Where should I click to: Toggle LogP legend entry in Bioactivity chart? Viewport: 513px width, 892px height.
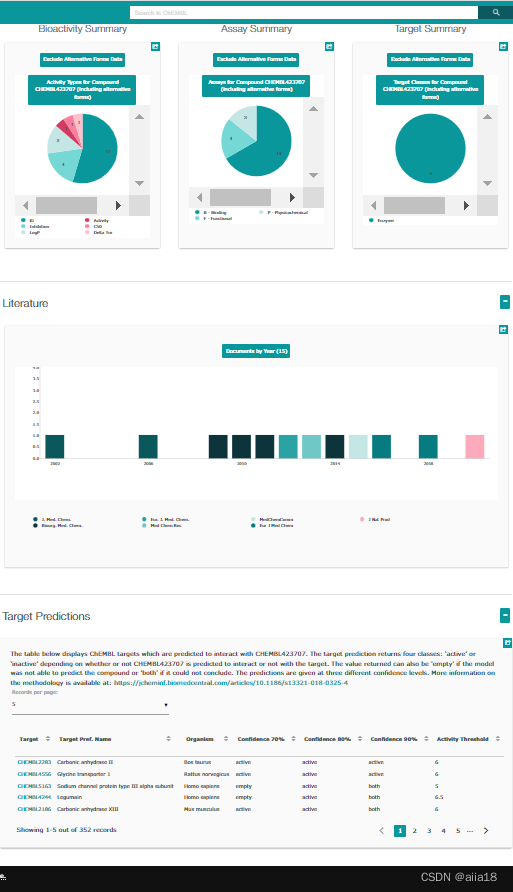click(29, 232)
